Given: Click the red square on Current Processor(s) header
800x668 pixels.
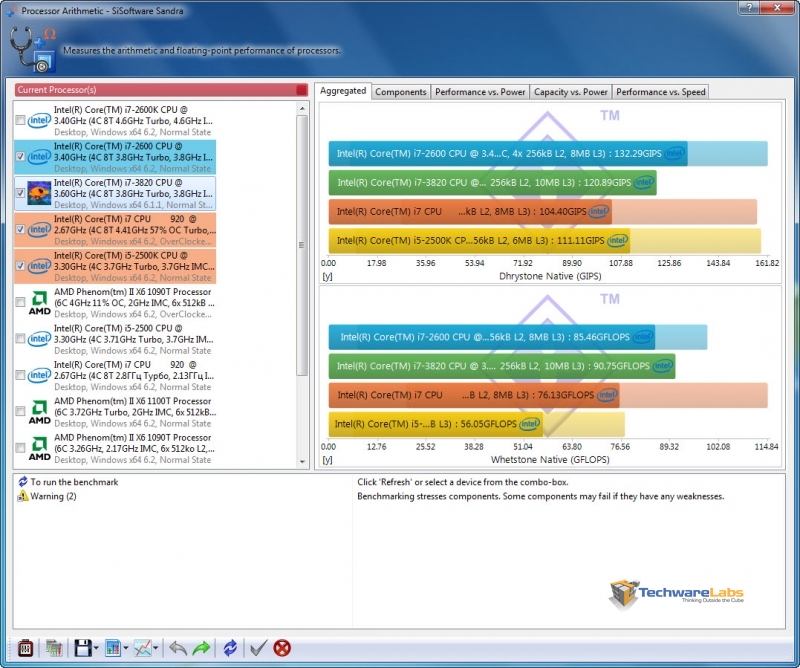Looking at the screenshot, I should (302, 90).
